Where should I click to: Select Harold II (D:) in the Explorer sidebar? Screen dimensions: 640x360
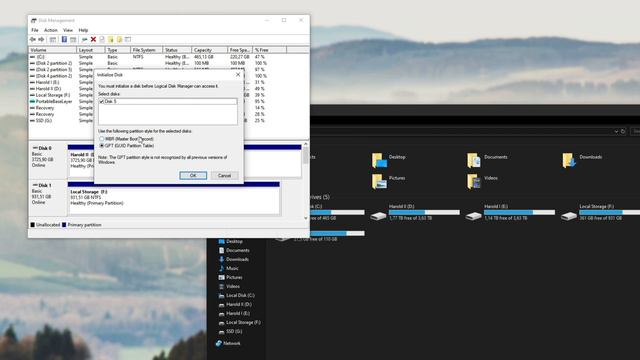point(236,304)
